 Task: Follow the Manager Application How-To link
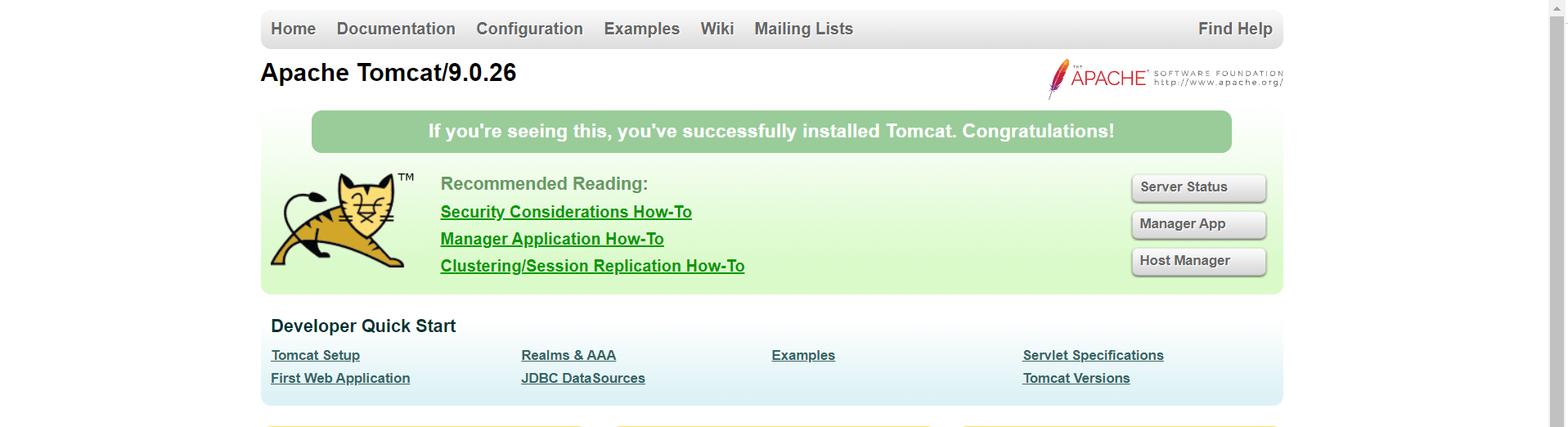coord(552,239)
